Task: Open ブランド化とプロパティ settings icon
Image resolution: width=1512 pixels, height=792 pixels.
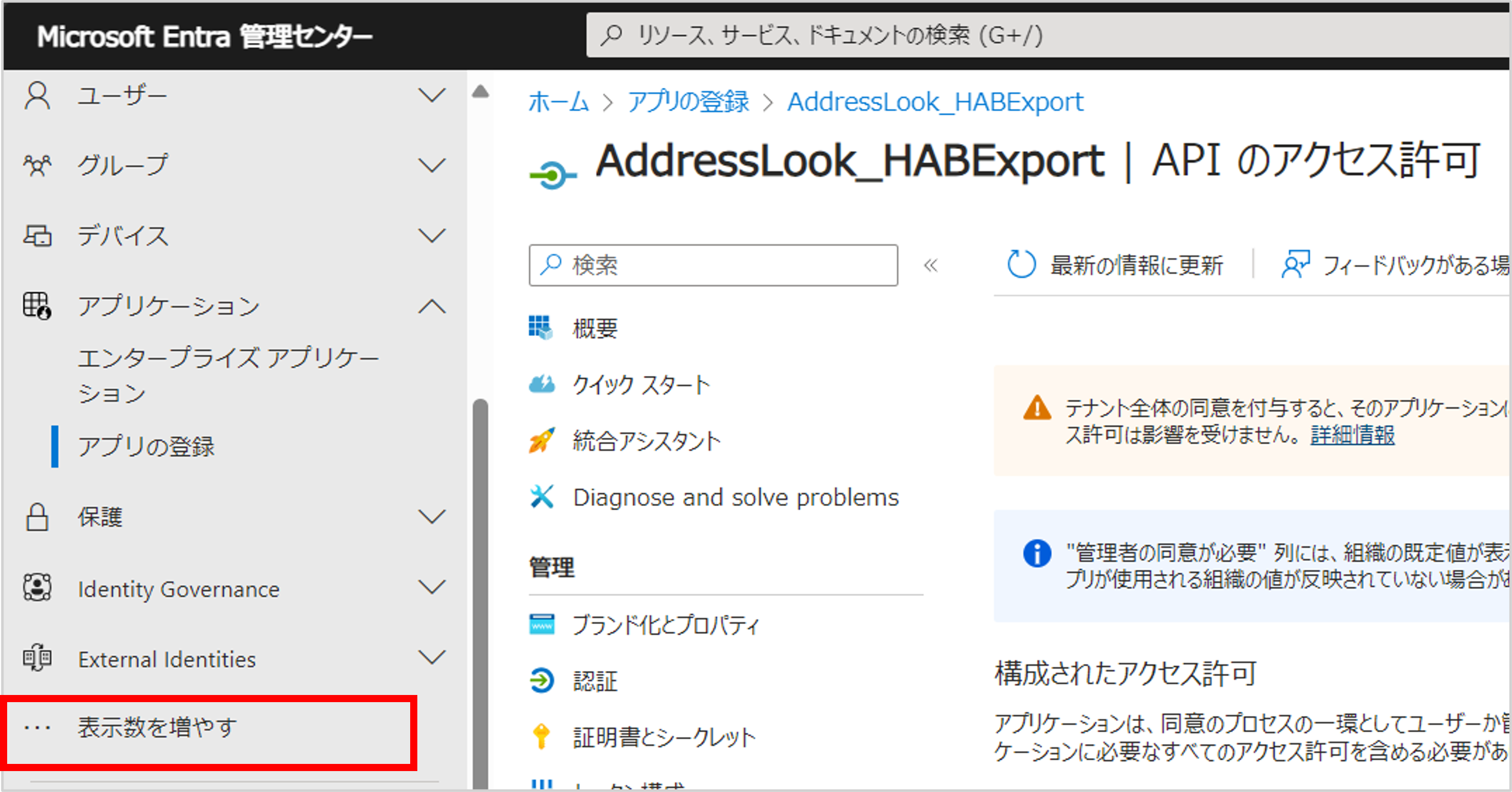Action: (542, 624)
